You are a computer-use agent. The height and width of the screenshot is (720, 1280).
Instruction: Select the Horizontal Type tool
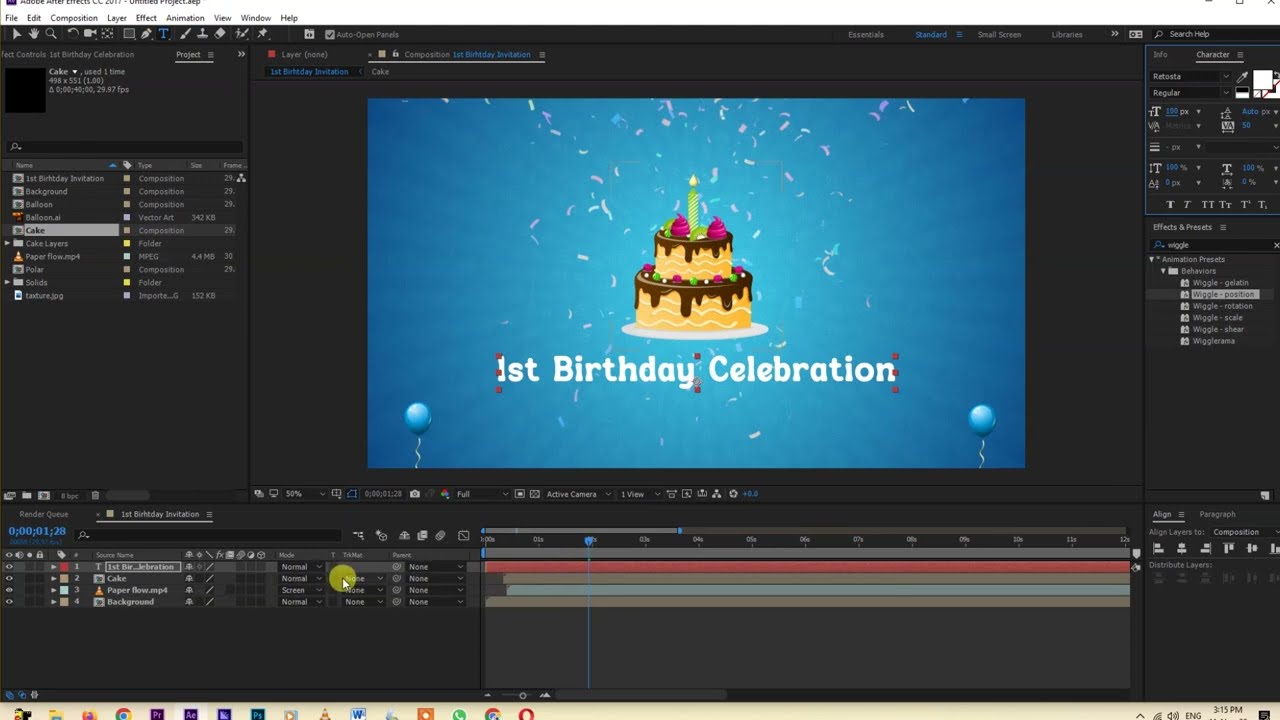164,34
